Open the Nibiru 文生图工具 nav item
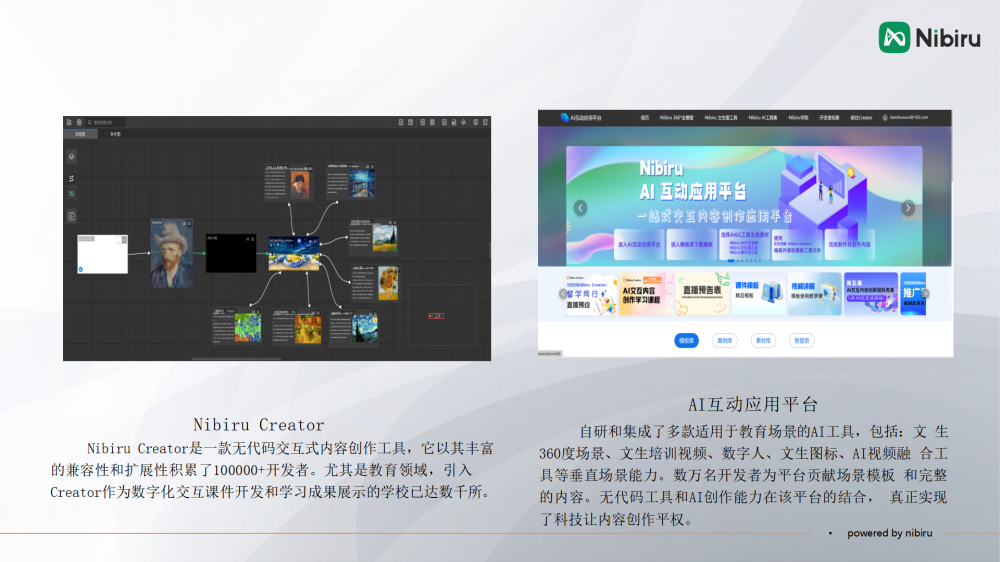 pyautogui.click(x=720, y=117)
